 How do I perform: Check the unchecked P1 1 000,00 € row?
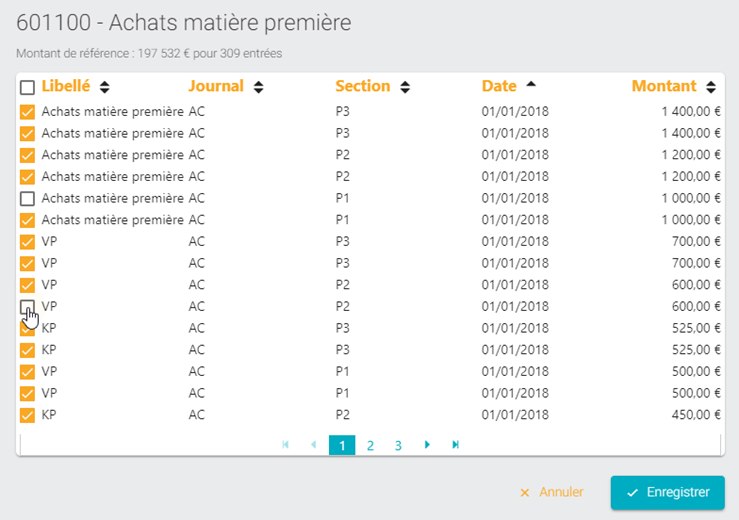click(x=27, y=198)
